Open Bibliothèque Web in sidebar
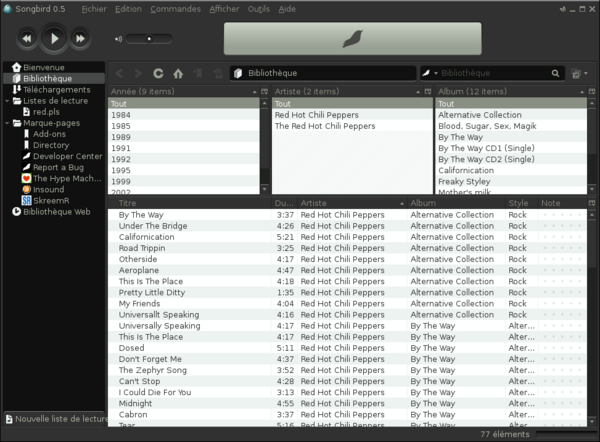 pos(52,212)
